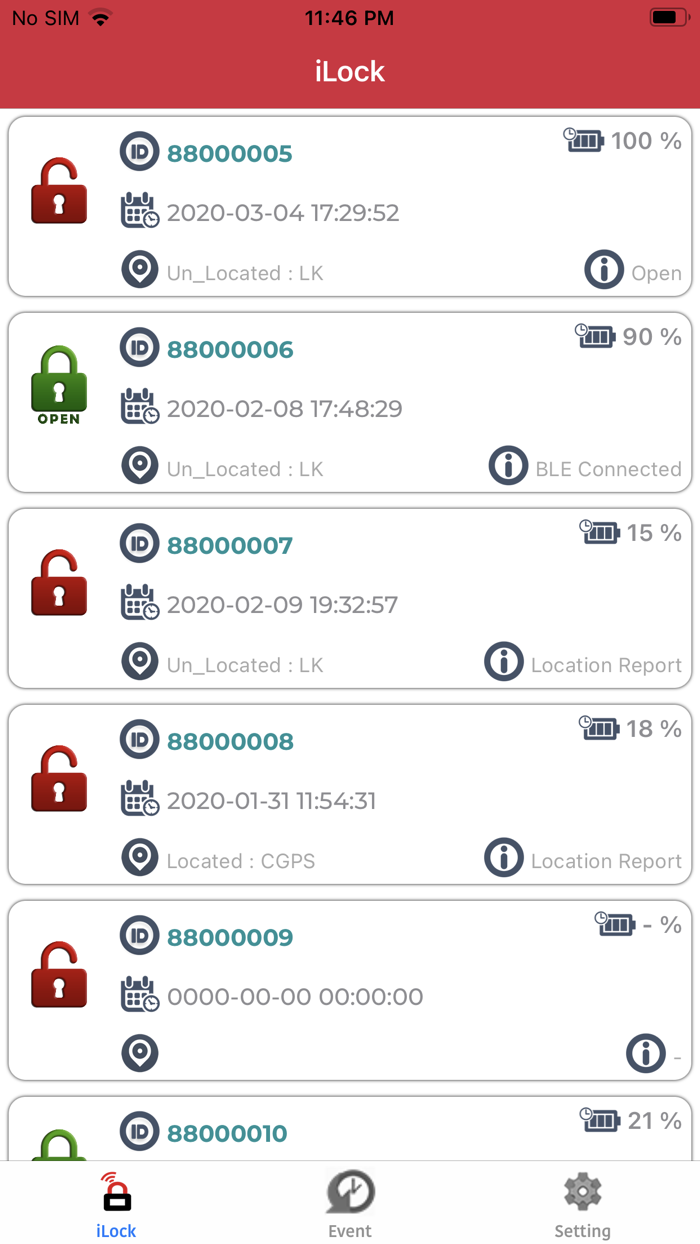Tap the location pin icon for Un_Located : LK on 88000005
This screenshot has width=700, height=1244.
tap(139, 269)
